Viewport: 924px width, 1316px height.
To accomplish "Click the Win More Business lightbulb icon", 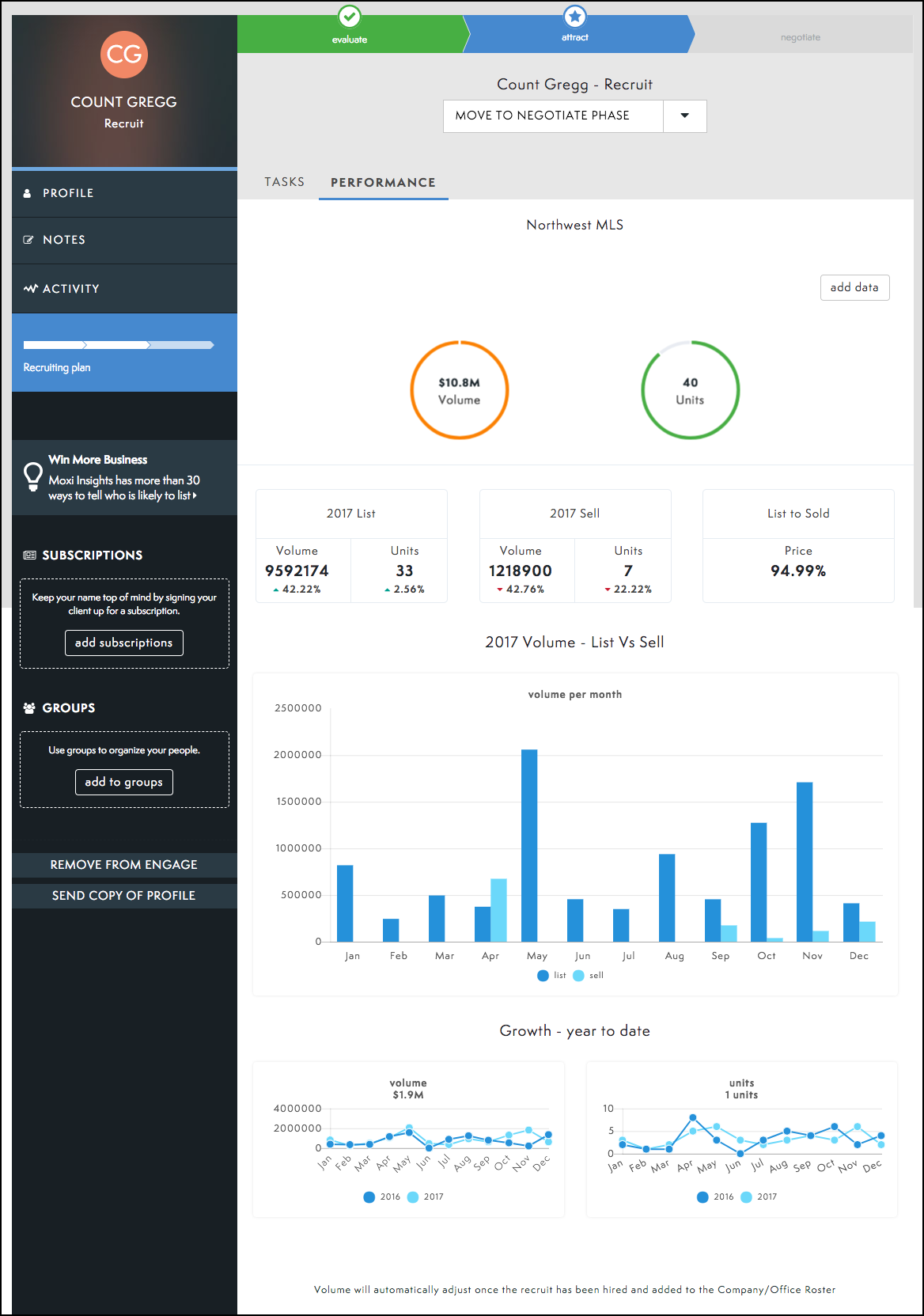I will (32, 476).
